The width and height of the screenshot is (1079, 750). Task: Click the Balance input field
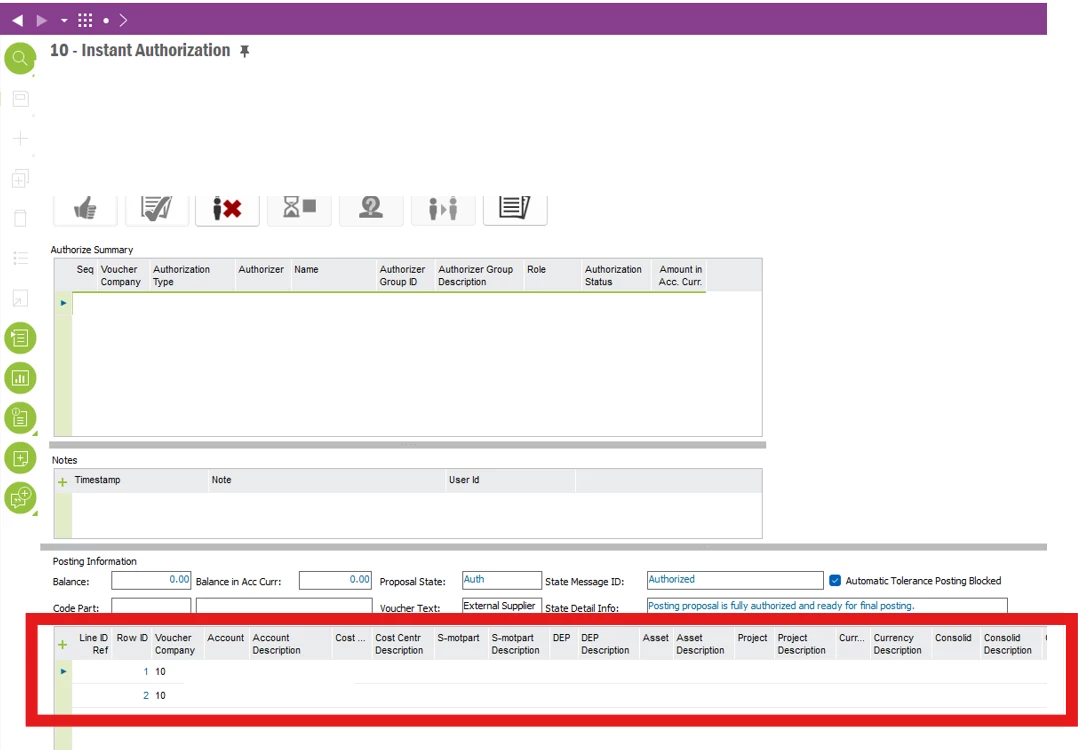[151, 581]
